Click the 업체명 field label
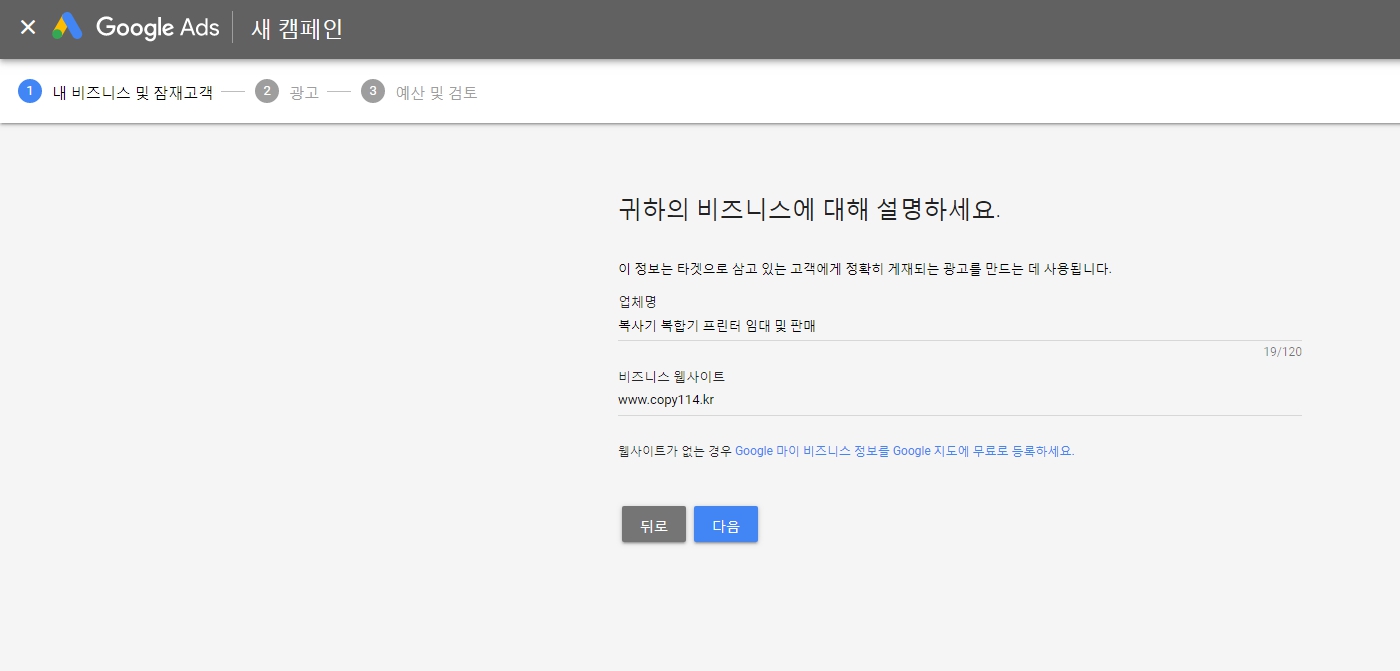This screenshot has height=671, width=1400. [x=637, y=301]
